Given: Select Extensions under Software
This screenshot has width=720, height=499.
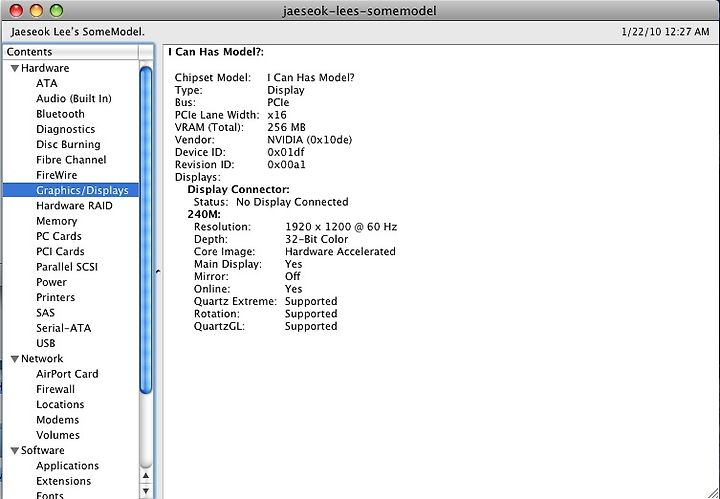Looking at the screenshot, I should (x=64, y=481).
